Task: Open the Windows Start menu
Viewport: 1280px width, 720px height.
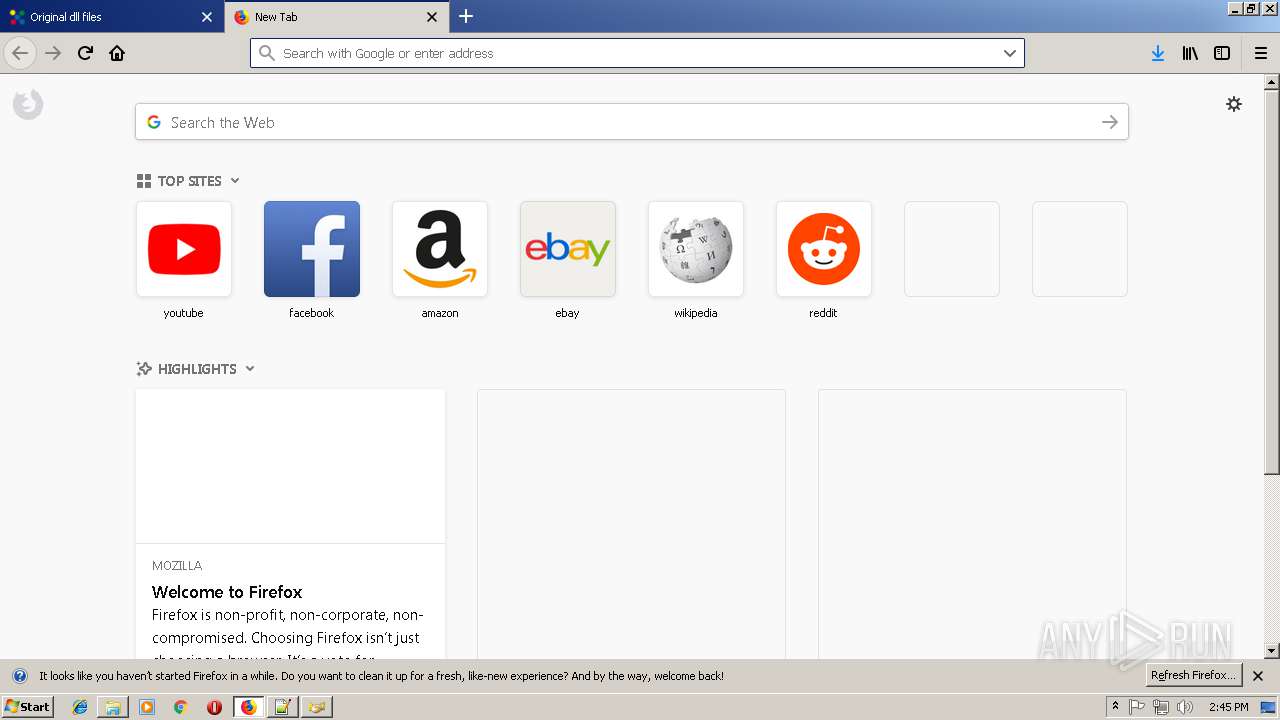Action: pyautogui.click(x=27, y=707)
